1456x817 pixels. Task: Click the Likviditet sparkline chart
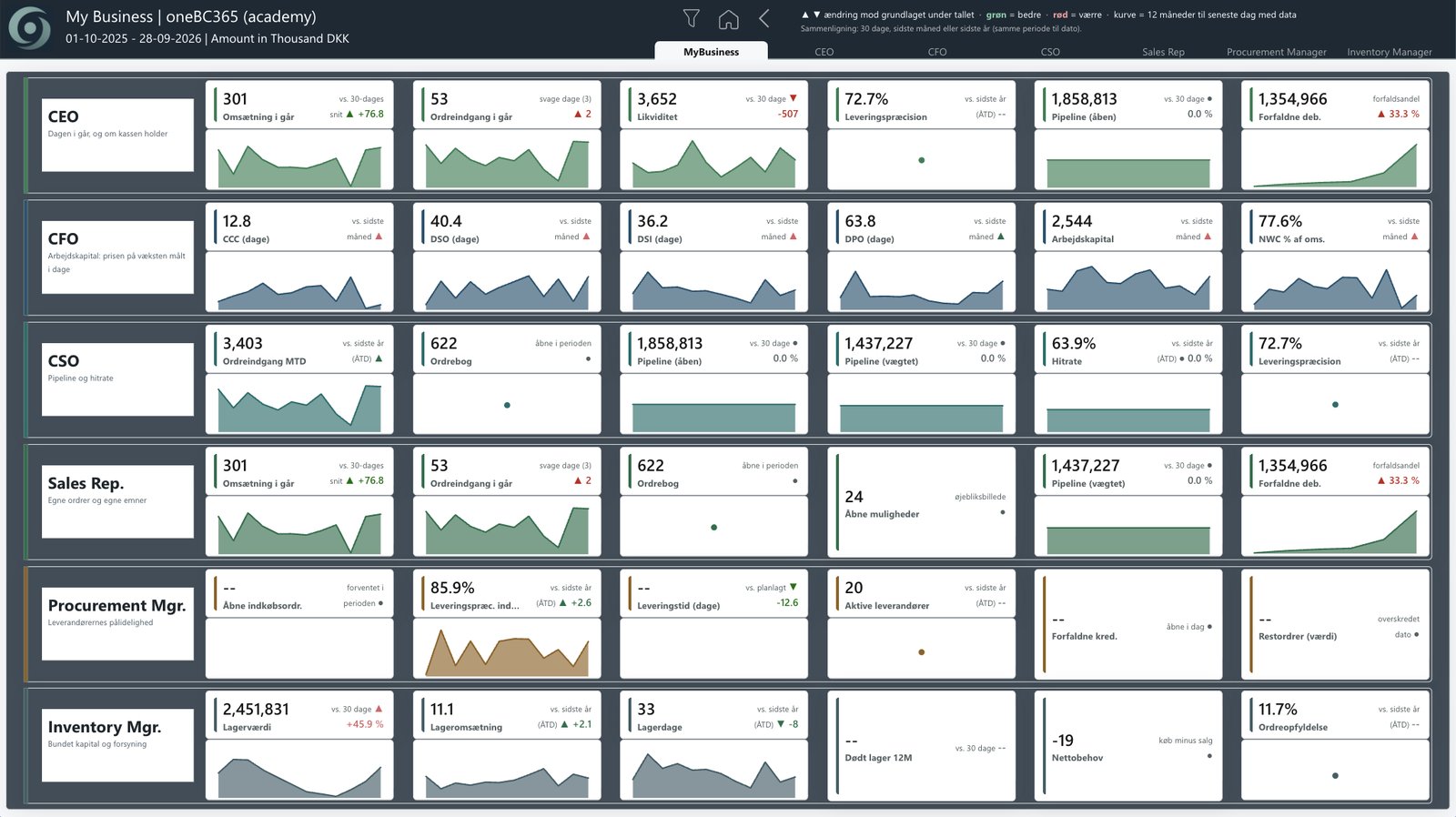tap(713, 160)
